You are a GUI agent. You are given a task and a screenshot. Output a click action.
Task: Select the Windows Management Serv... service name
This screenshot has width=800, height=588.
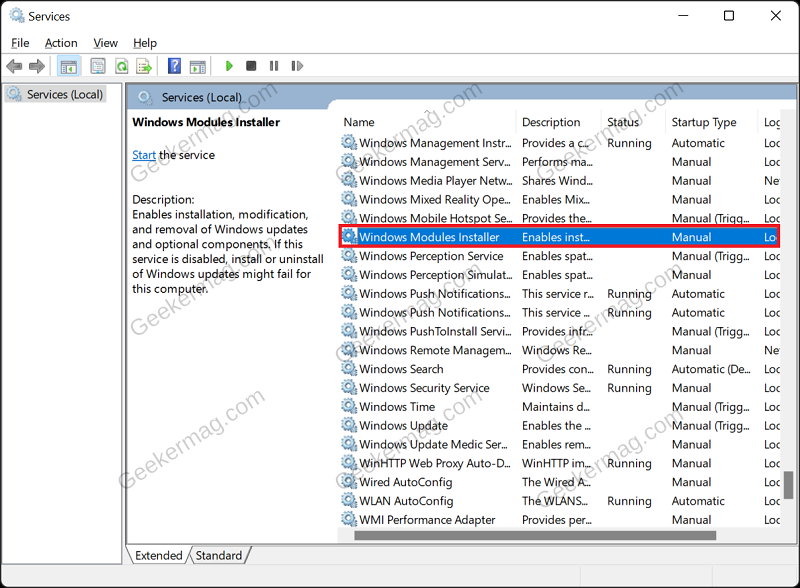coord(435,162)
